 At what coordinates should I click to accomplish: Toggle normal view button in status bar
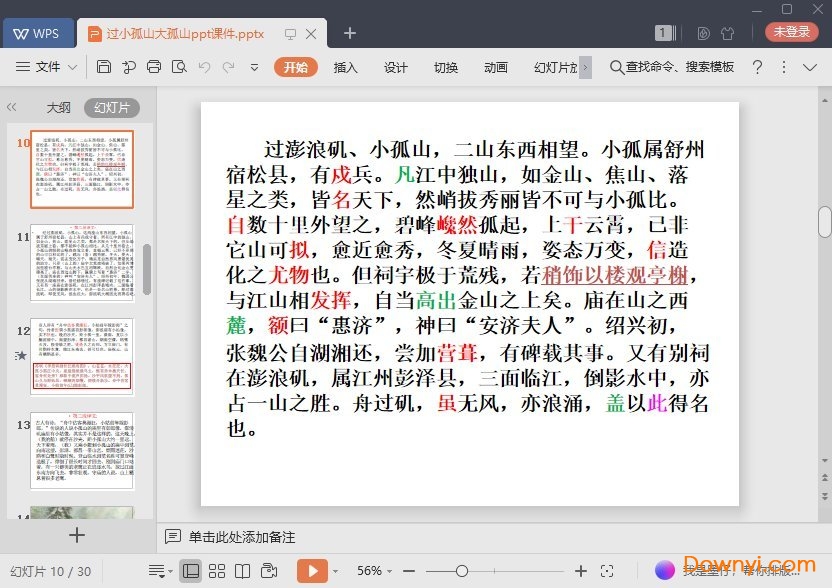click(190, 570)
